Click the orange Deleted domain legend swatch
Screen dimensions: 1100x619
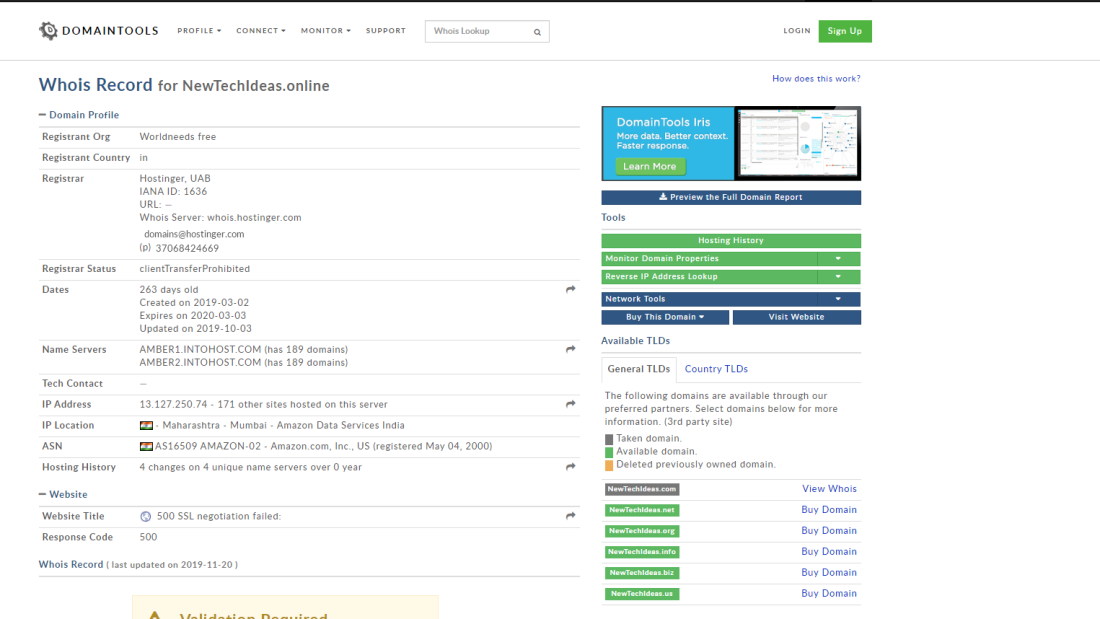609,465
